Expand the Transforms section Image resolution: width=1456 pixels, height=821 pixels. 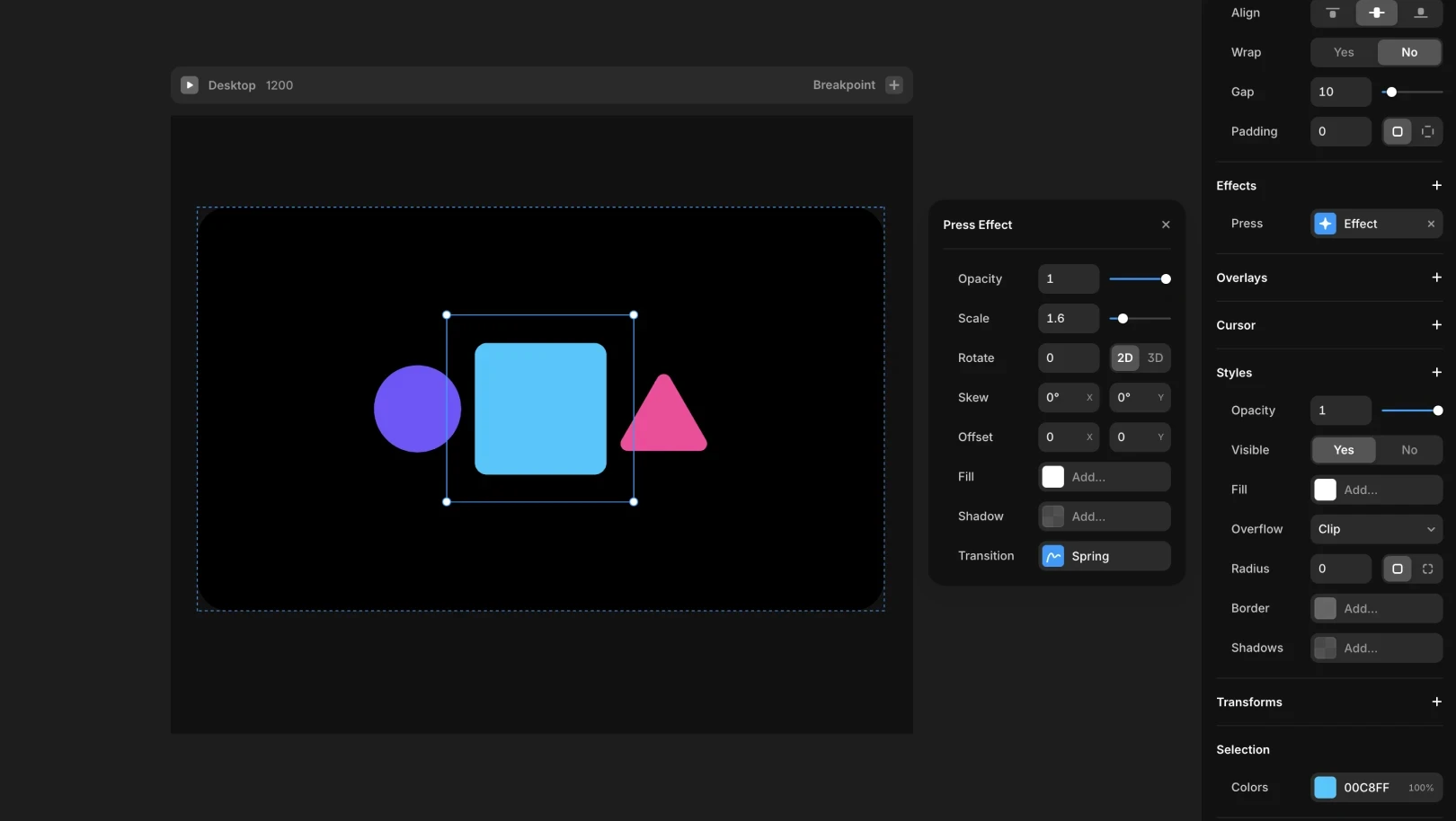click(x=1436, y=702)
